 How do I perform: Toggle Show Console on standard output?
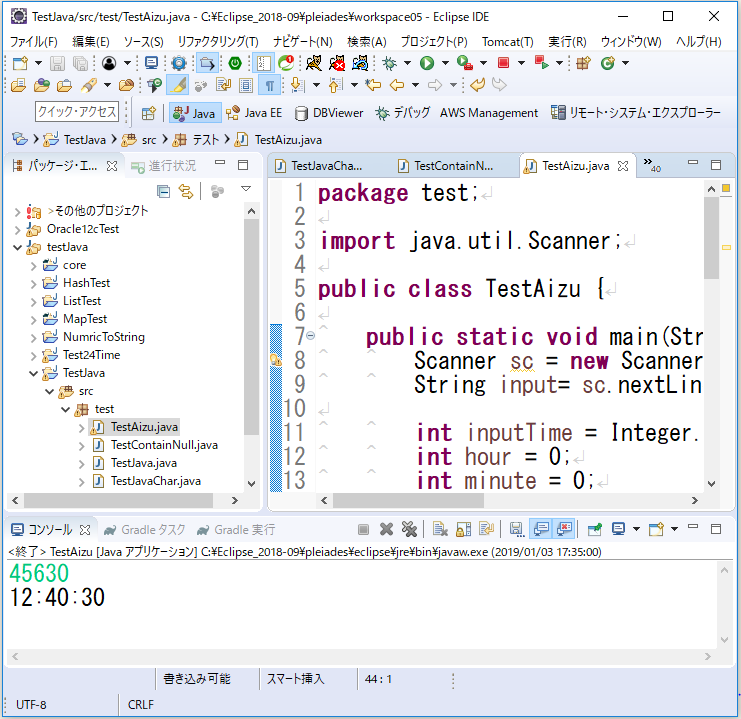point(541,529)
